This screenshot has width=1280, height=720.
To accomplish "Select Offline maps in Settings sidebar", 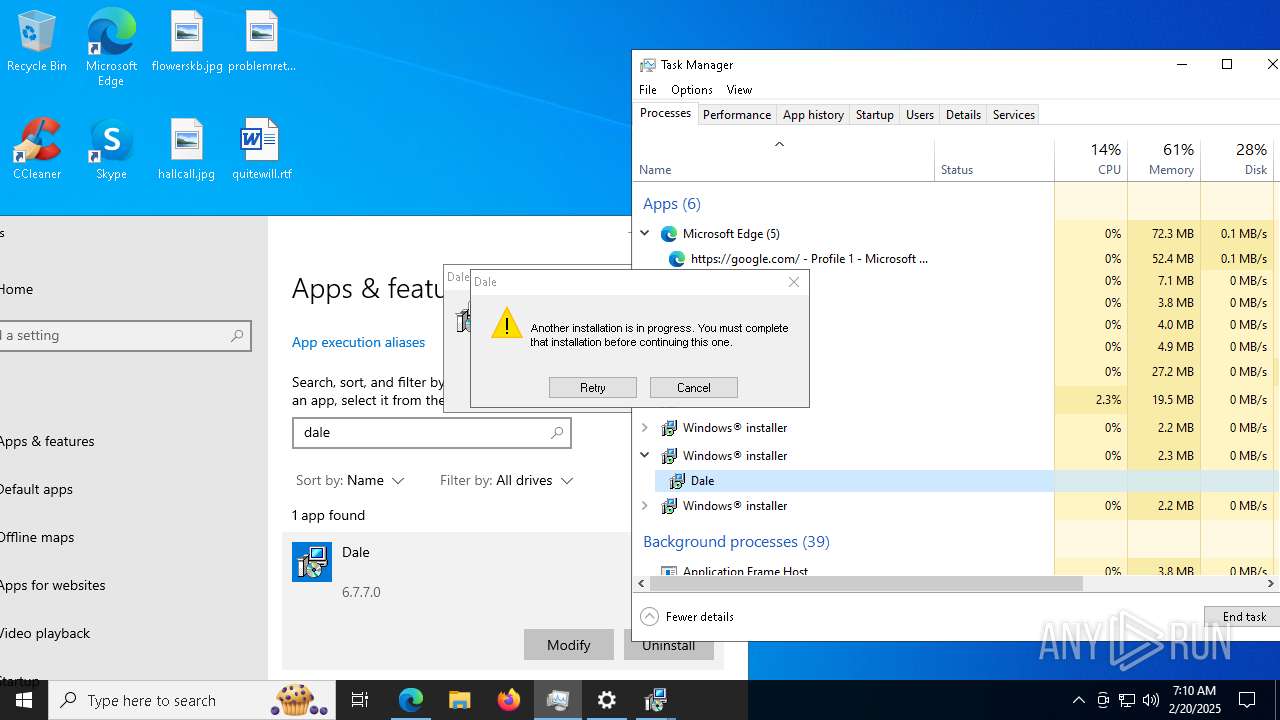I will [37, 537].
